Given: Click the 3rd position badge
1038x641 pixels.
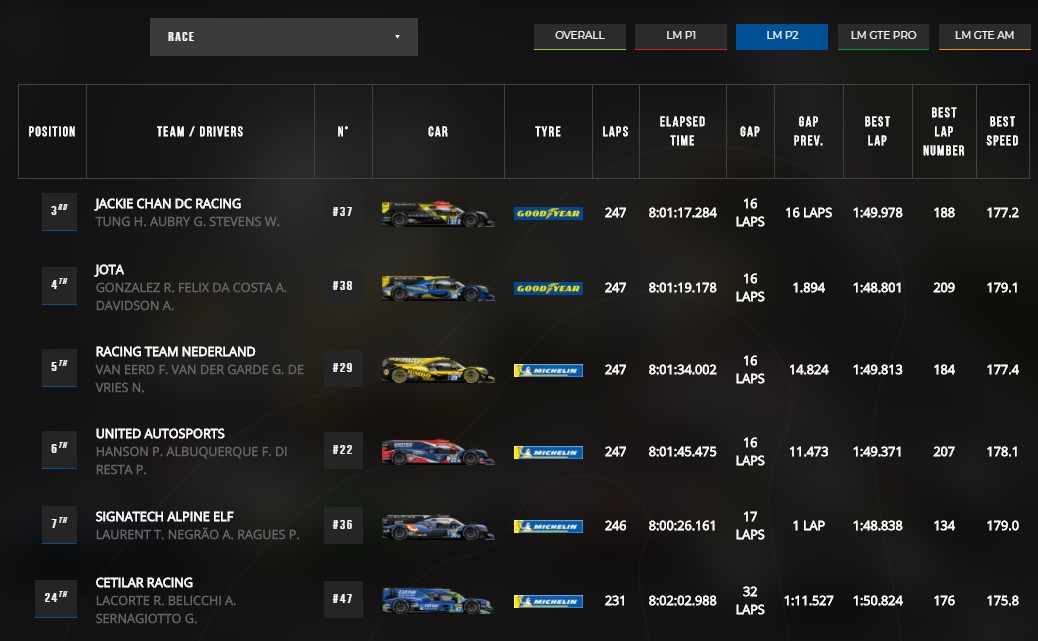Looking at the screenshot, I should pos(59,211).
